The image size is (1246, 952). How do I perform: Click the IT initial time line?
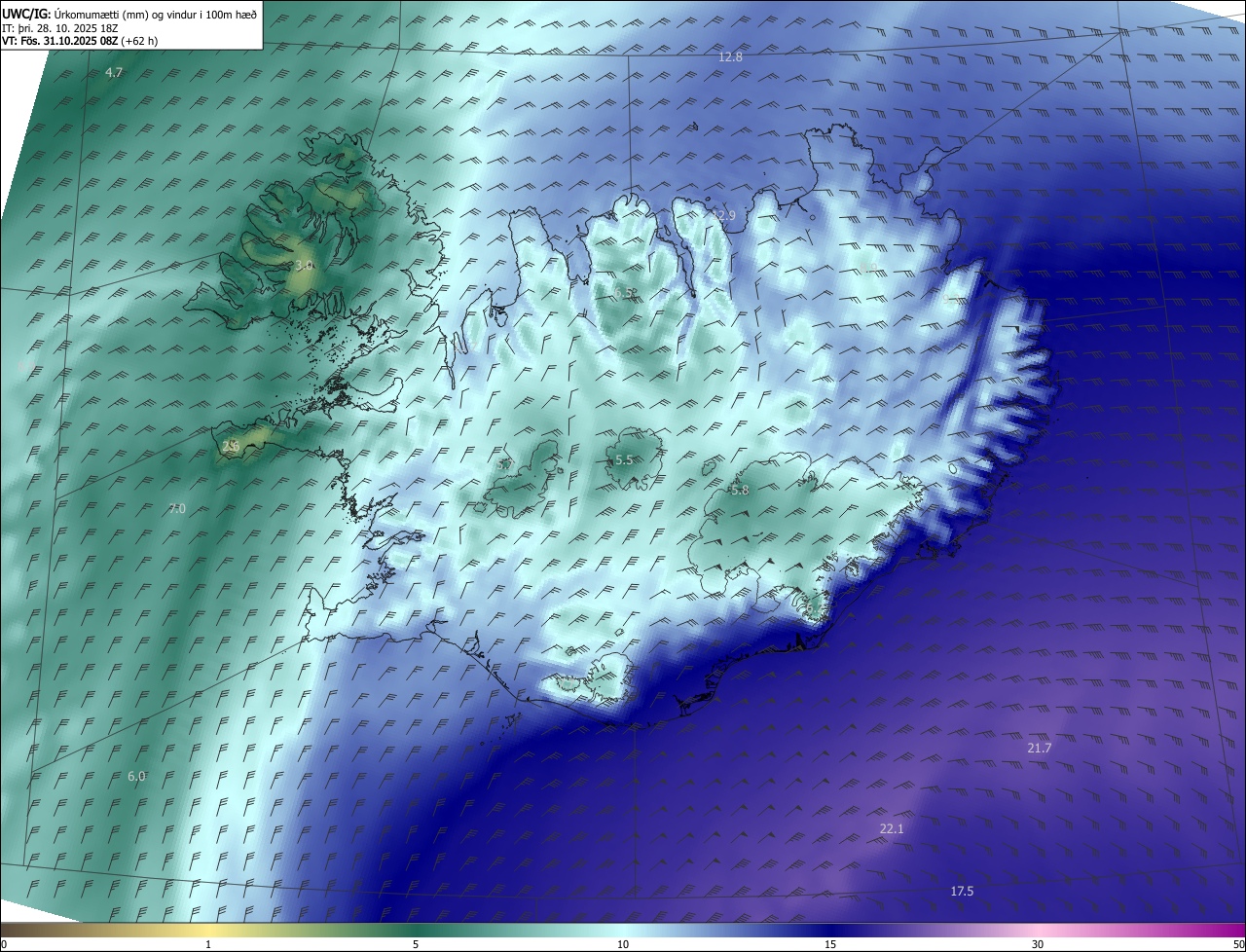point(60,27)
